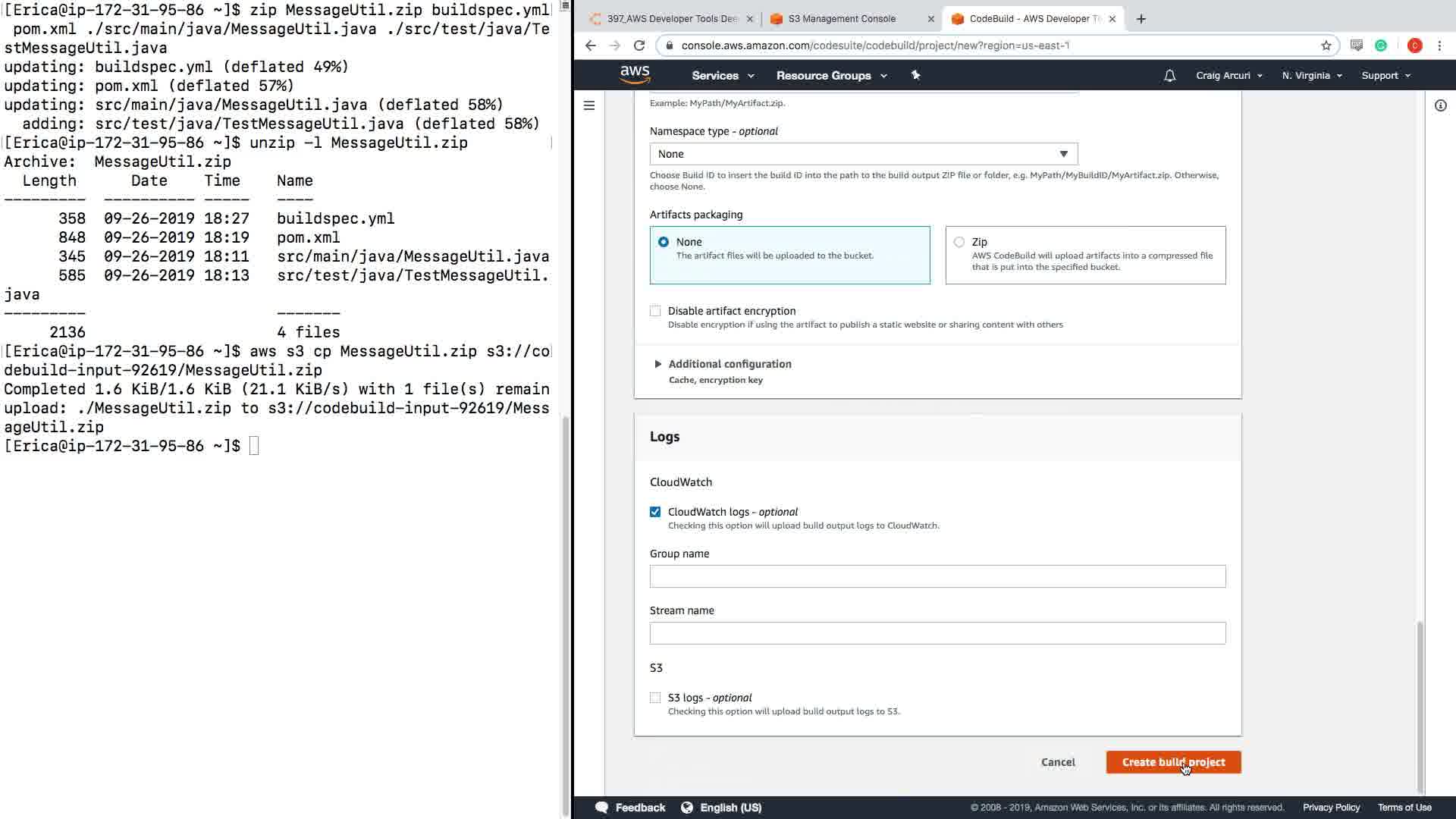
Task: Open the notifications bell icon
Action: coord(1169,76)
